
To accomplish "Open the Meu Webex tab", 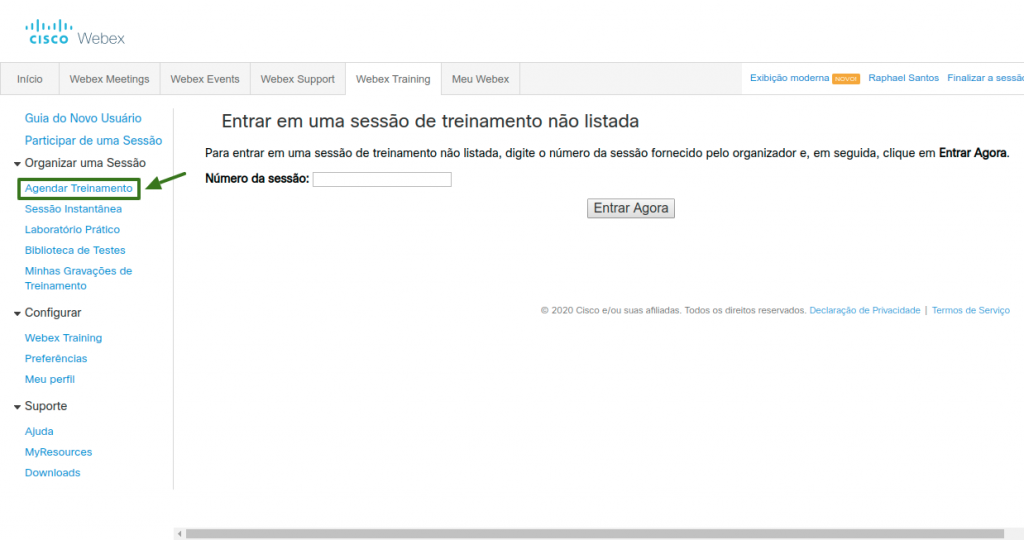I will click(x=481, y=79).
